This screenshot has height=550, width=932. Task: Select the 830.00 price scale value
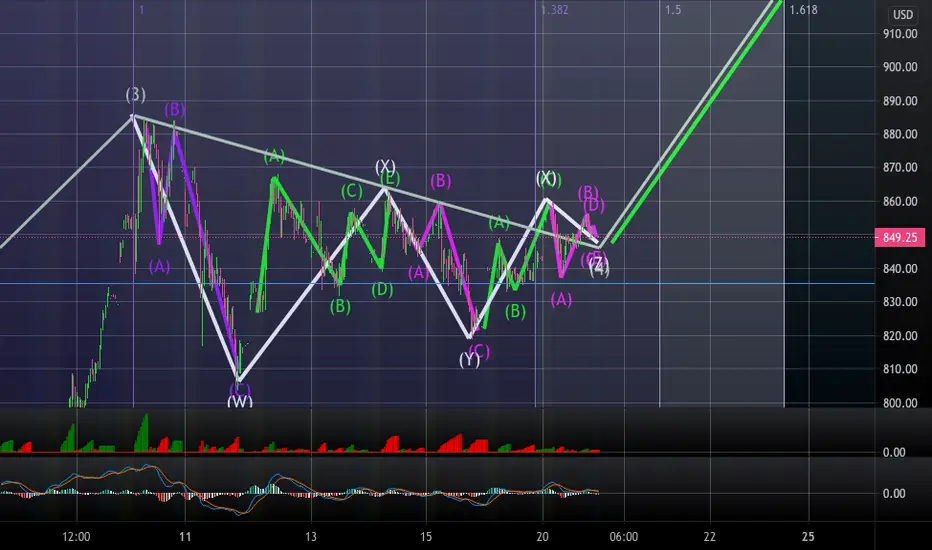(x=900, y=302)
